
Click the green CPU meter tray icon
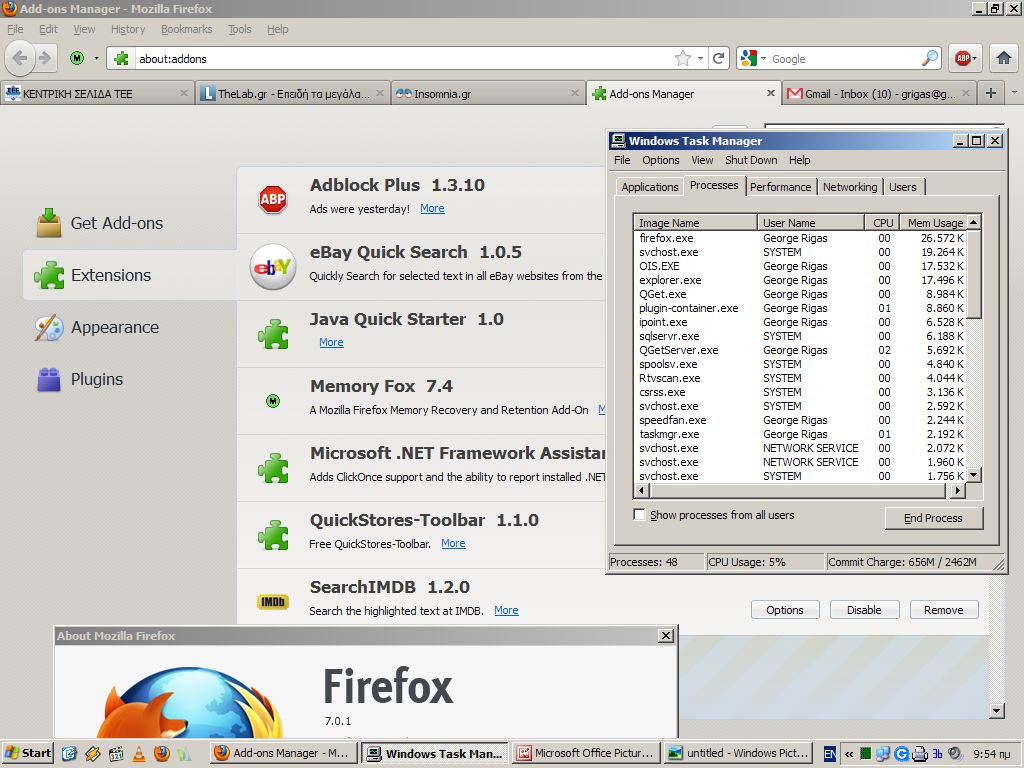point(865,754)
